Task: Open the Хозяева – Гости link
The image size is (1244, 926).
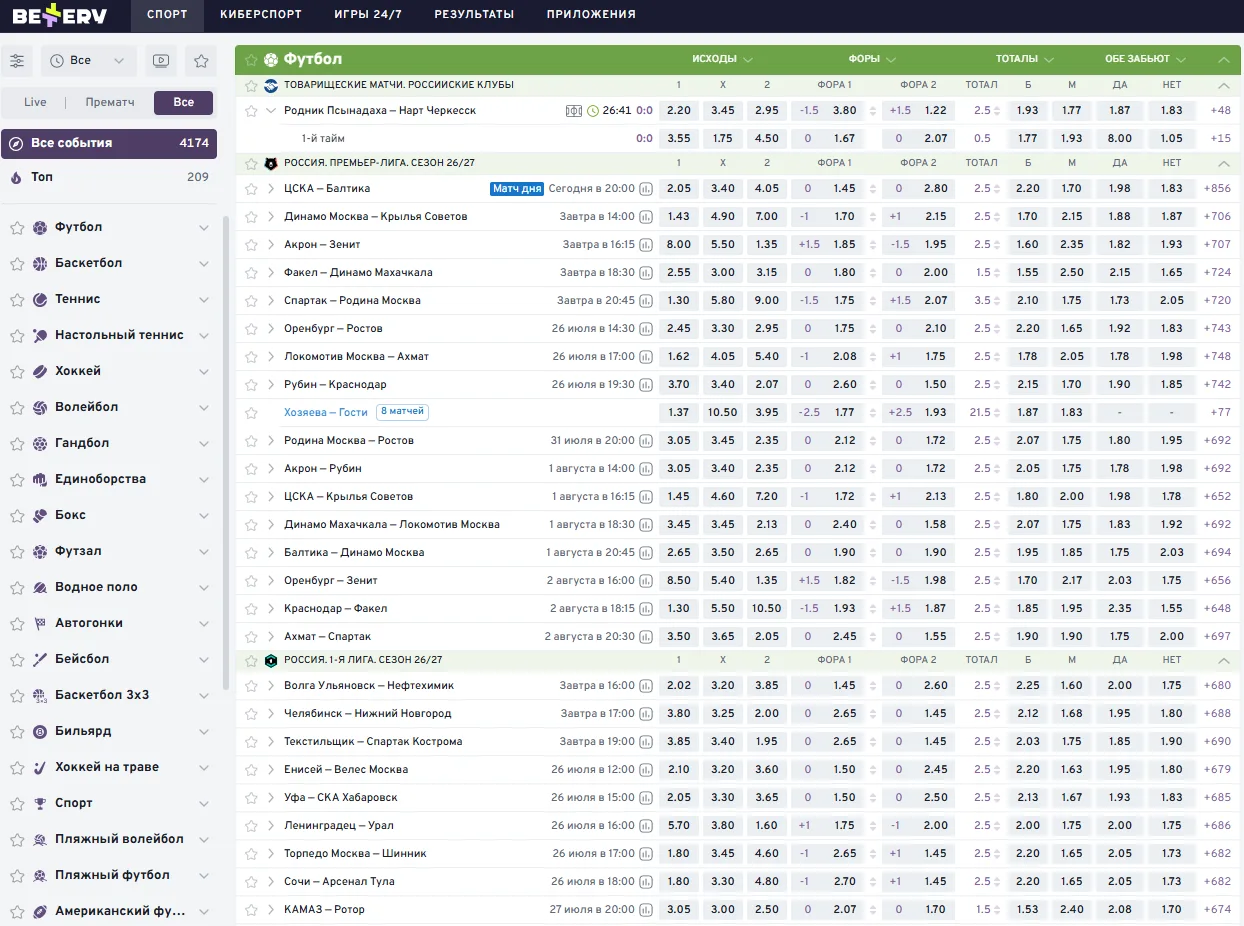Action: tap(326, 412)
